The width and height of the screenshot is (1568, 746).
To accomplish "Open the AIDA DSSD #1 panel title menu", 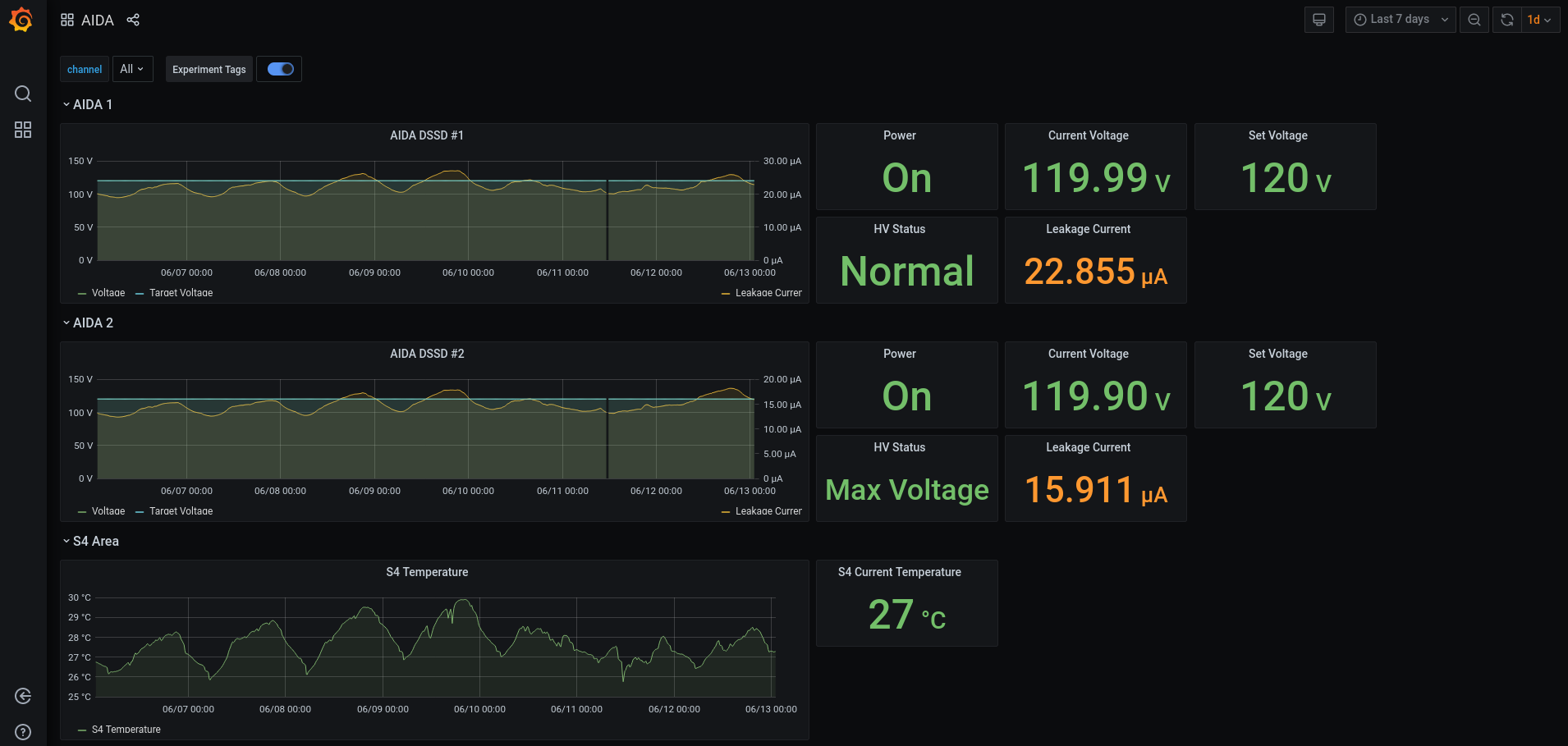I will click(427, 135).
